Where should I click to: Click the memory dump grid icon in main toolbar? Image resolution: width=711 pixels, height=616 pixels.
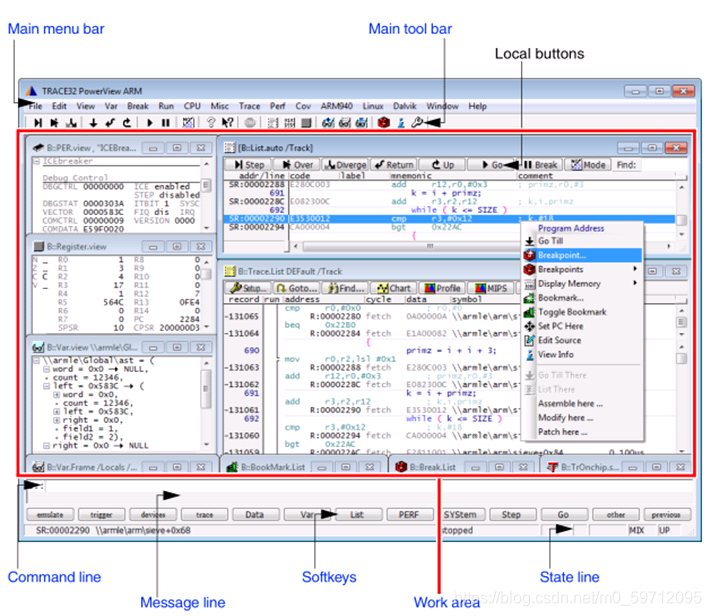click(x=290, y=122)
